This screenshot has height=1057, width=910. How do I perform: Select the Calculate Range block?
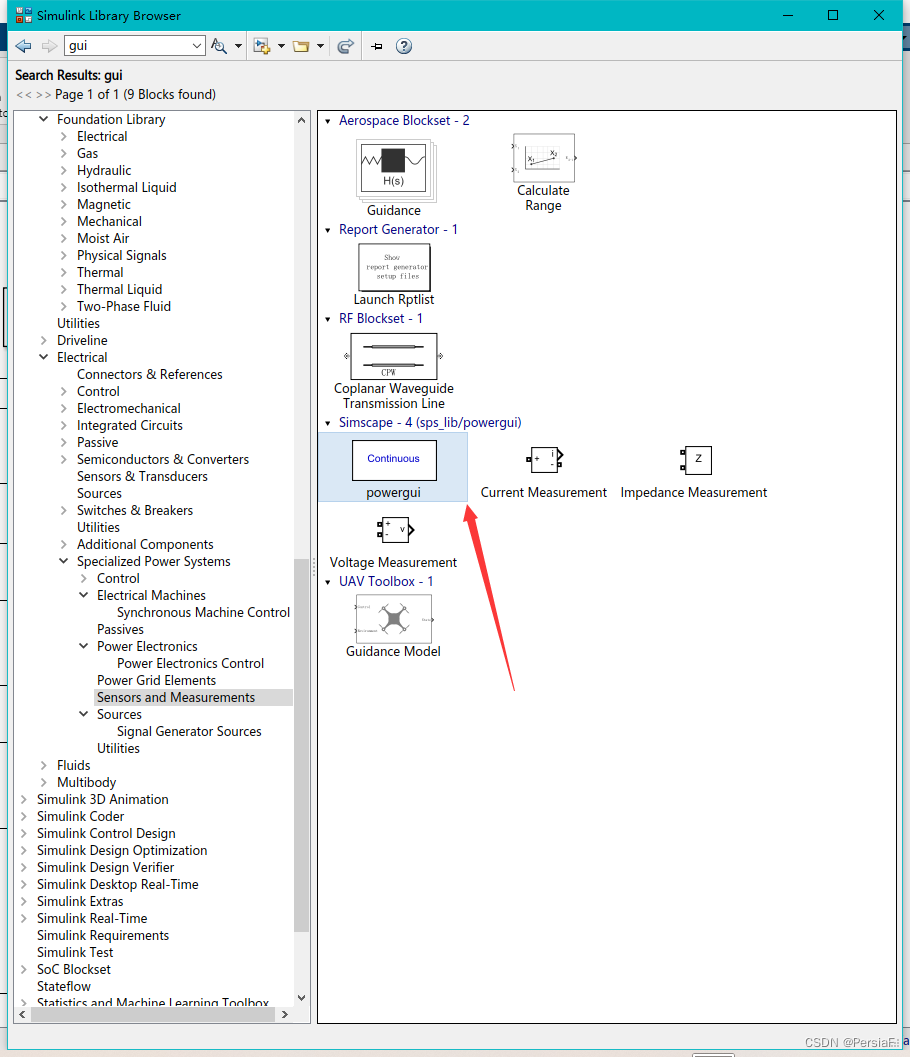pos(543,158)
